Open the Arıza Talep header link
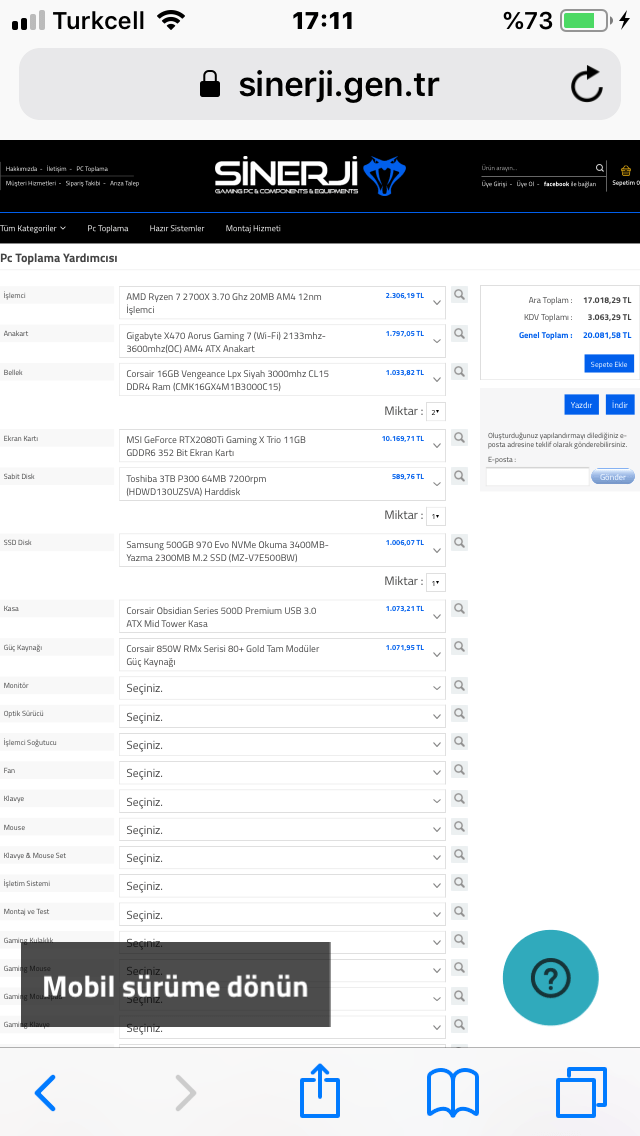This screenshot has width=640, height=1136. [x=125, y=183]
